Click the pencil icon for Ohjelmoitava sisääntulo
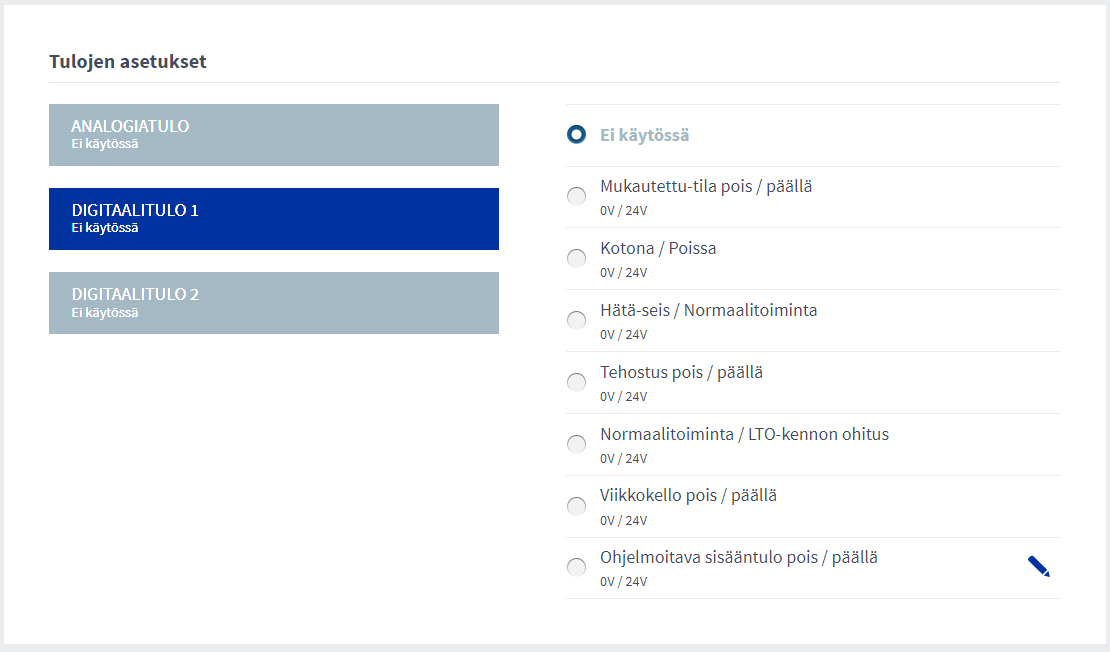The image size is (1110, 652). click(1039, 567)
